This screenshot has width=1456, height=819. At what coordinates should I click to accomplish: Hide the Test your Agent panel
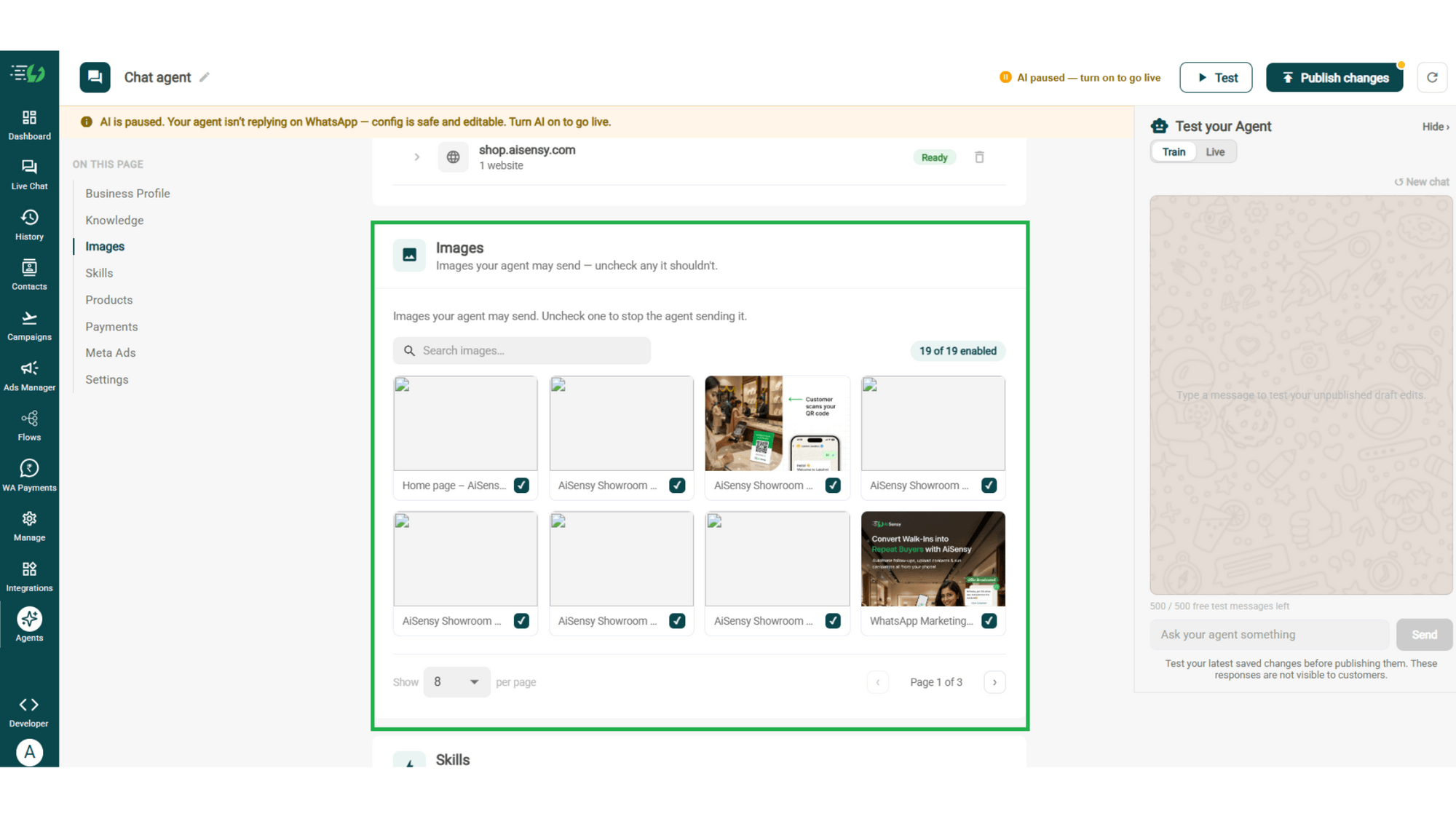1436,127
